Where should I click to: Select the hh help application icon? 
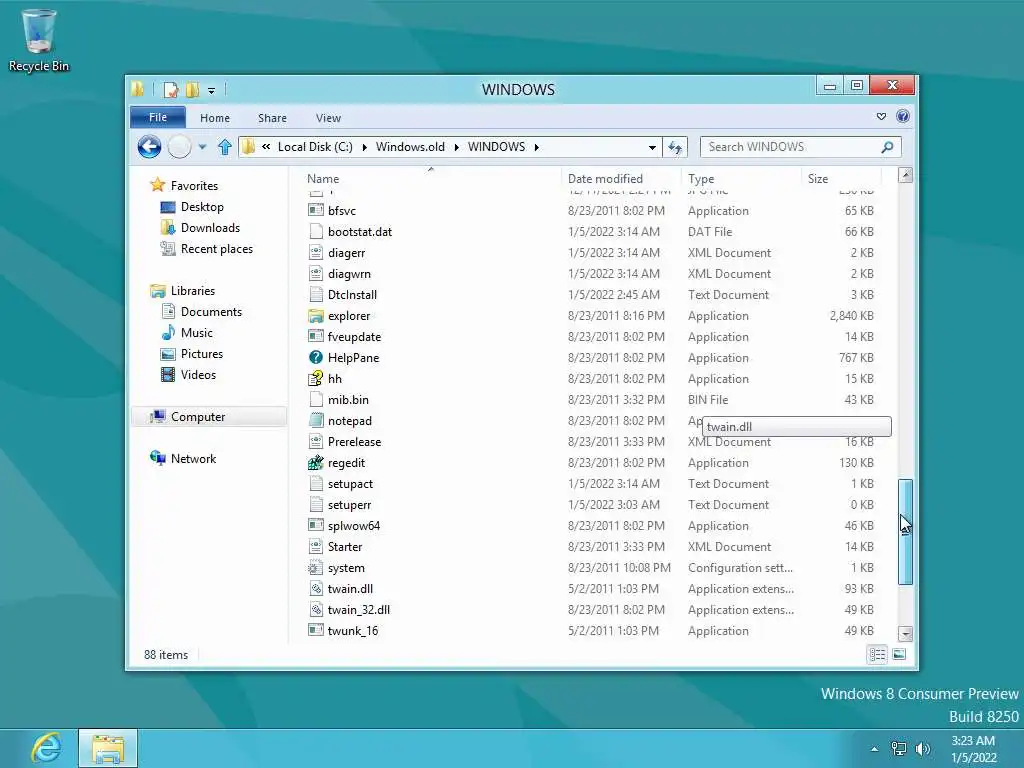click(316, 378)
